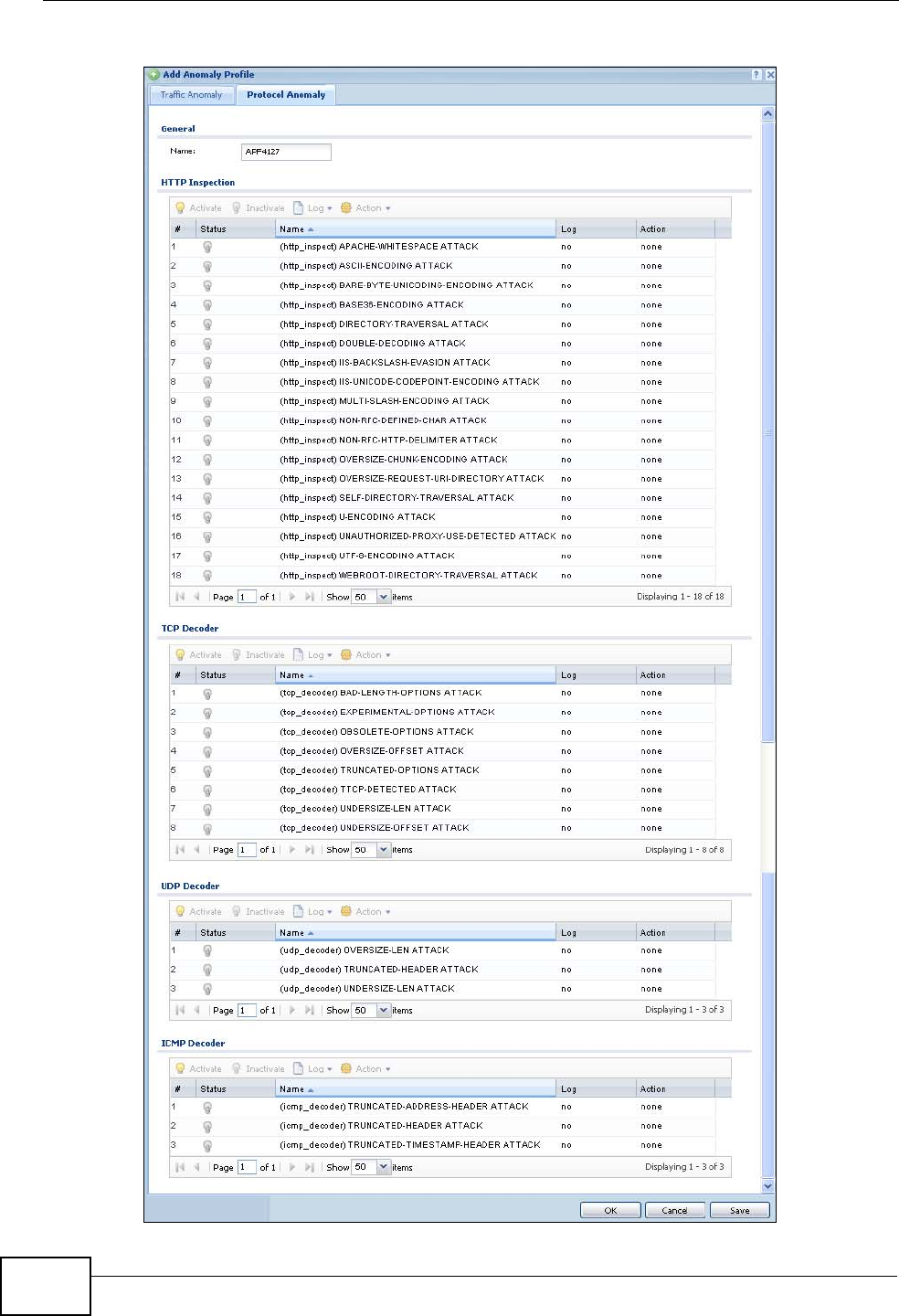
Task: Open Action dropdown in TCP Decoder toolbar
Action: [x=365, y=655]
